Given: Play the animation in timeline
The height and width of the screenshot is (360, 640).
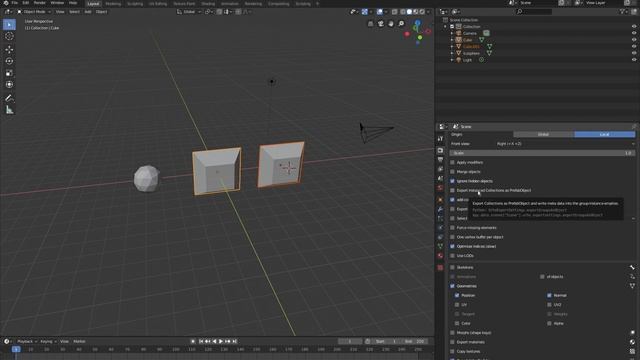Looking at the screenshot, I should [x=221, y=341].
